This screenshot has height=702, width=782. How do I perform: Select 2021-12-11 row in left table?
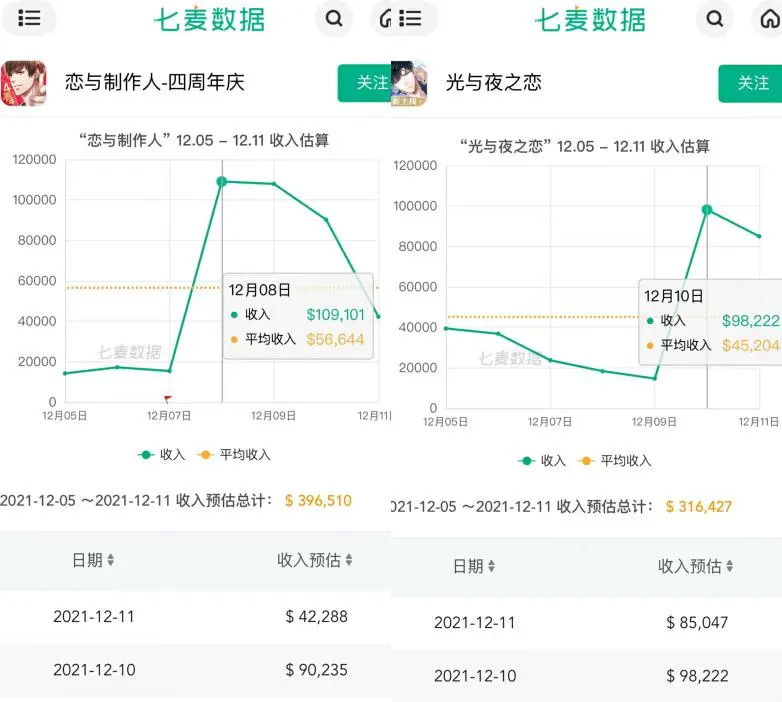[196, 617]
